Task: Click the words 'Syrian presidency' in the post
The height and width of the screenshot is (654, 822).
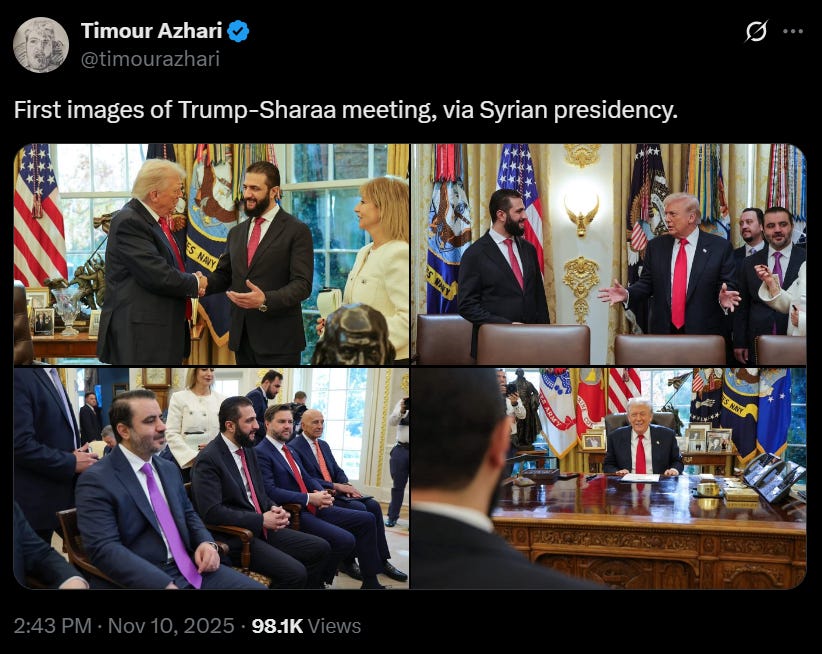Action: (x=578, y=110)
